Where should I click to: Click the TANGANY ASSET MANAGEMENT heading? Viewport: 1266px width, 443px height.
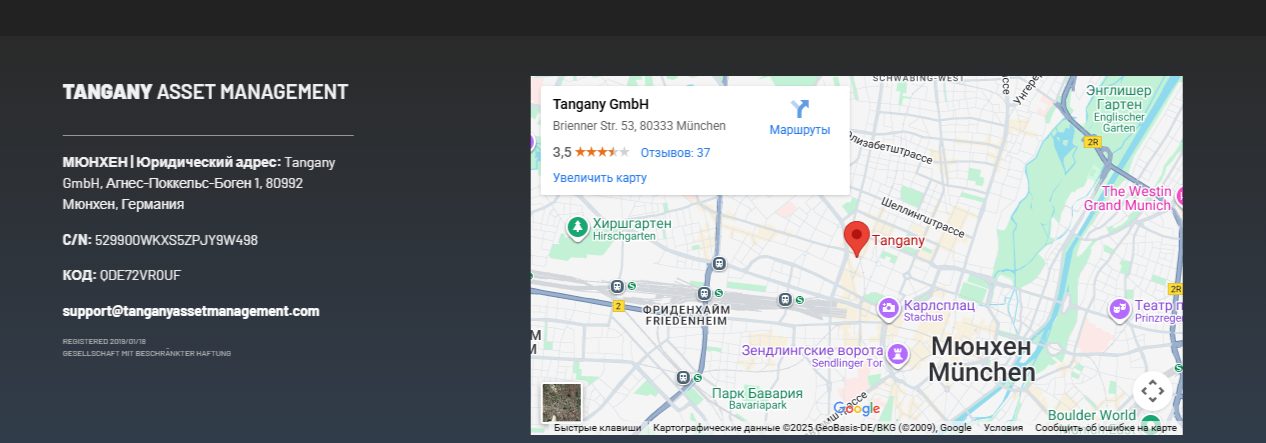pos(205,92)
